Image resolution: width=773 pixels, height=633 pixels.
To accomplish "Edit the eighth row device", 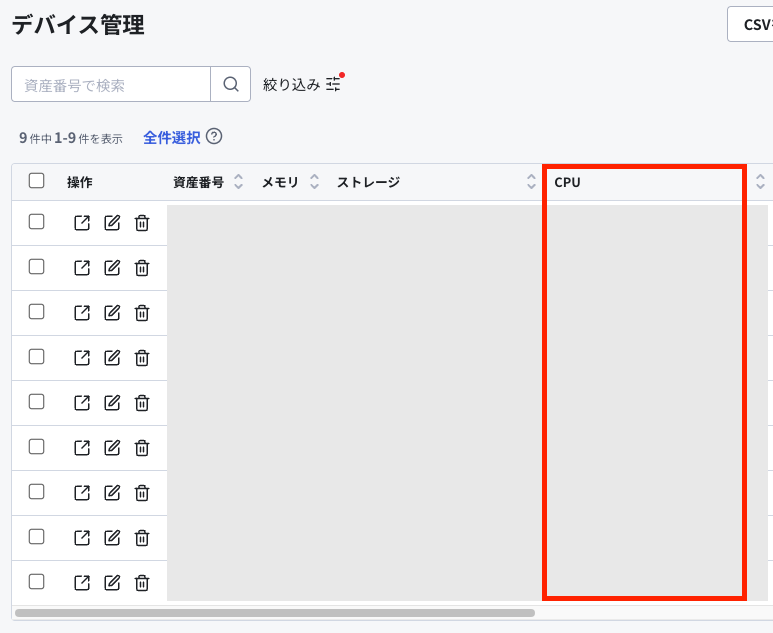I will 112,538.
